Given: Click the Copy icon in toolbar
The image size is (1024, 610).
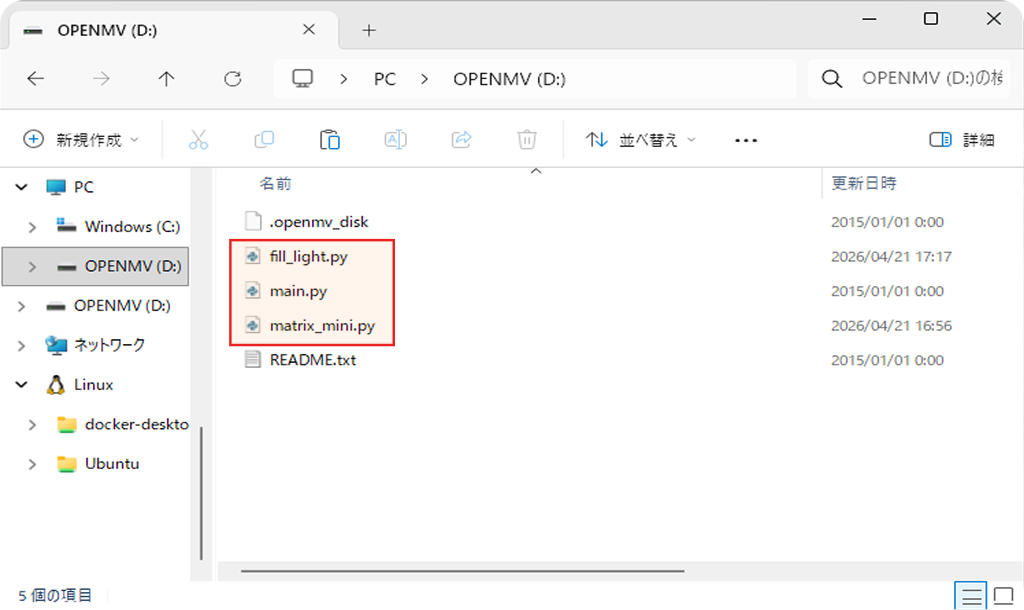Looking at the screenshot, I should (x=264, y=139).
